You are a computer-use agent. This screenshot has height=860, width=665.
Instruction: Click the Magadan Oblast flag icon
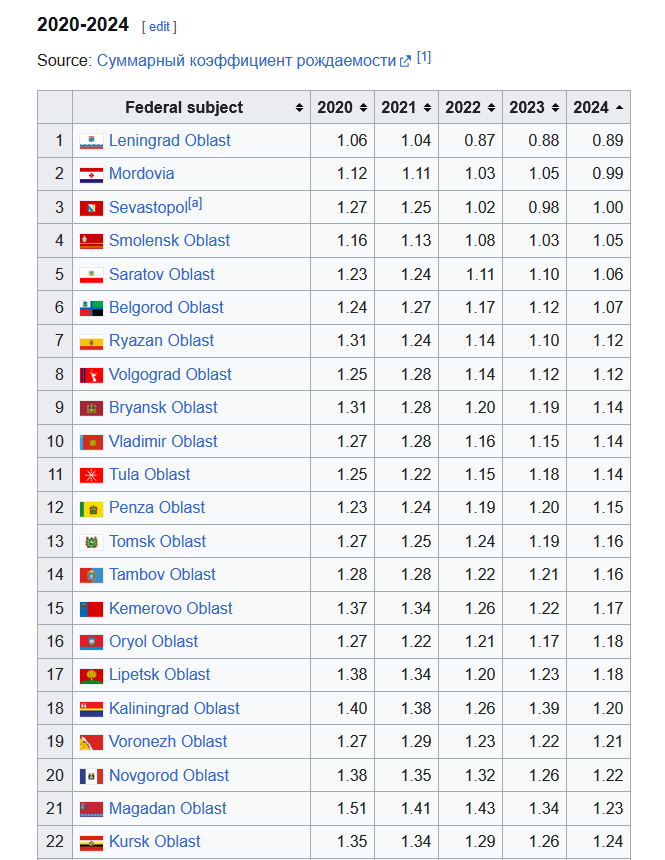point(91,809)
